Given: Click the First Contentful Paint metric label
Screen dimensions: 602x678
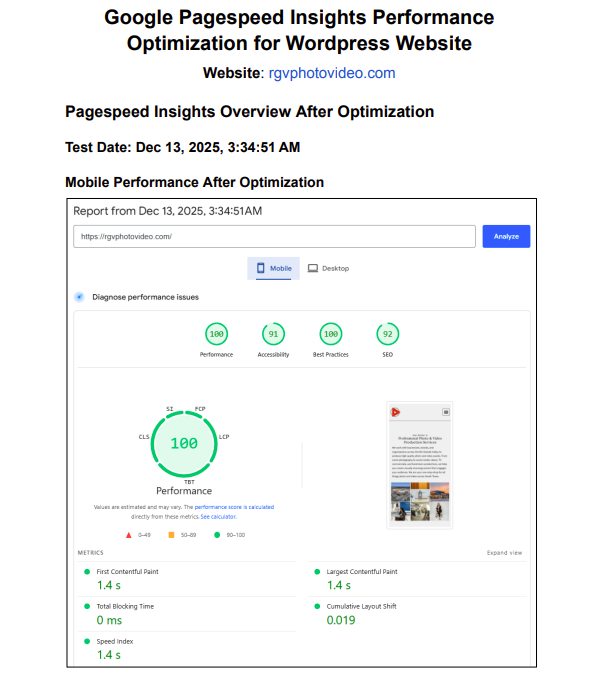Looking at the screenshot, I should pos(128,572).
